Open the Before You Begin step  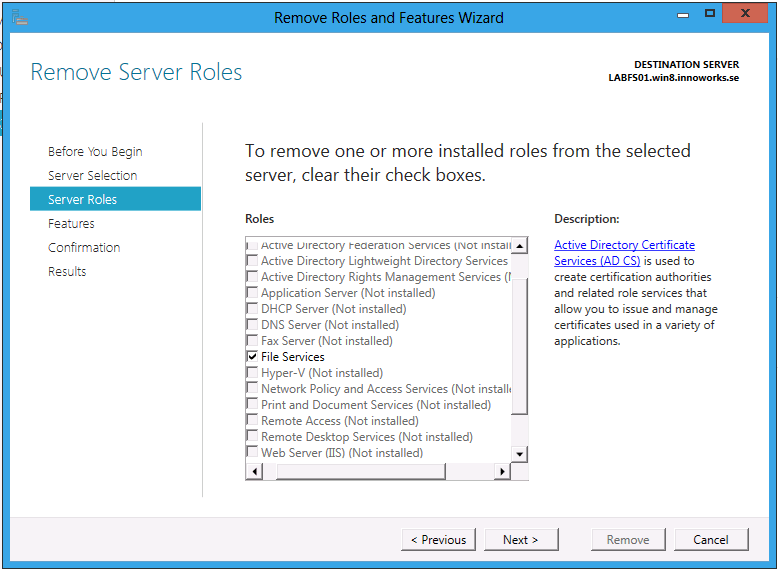[95, 151]
